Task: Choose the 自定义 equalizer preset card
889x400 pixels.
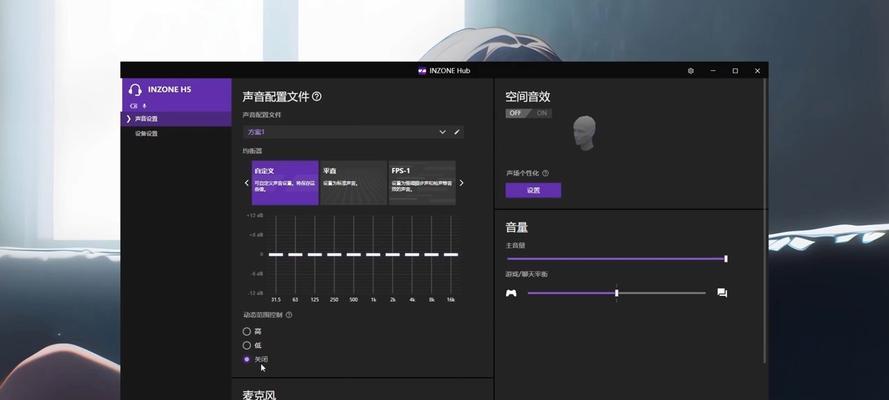Action: point(285,182)
